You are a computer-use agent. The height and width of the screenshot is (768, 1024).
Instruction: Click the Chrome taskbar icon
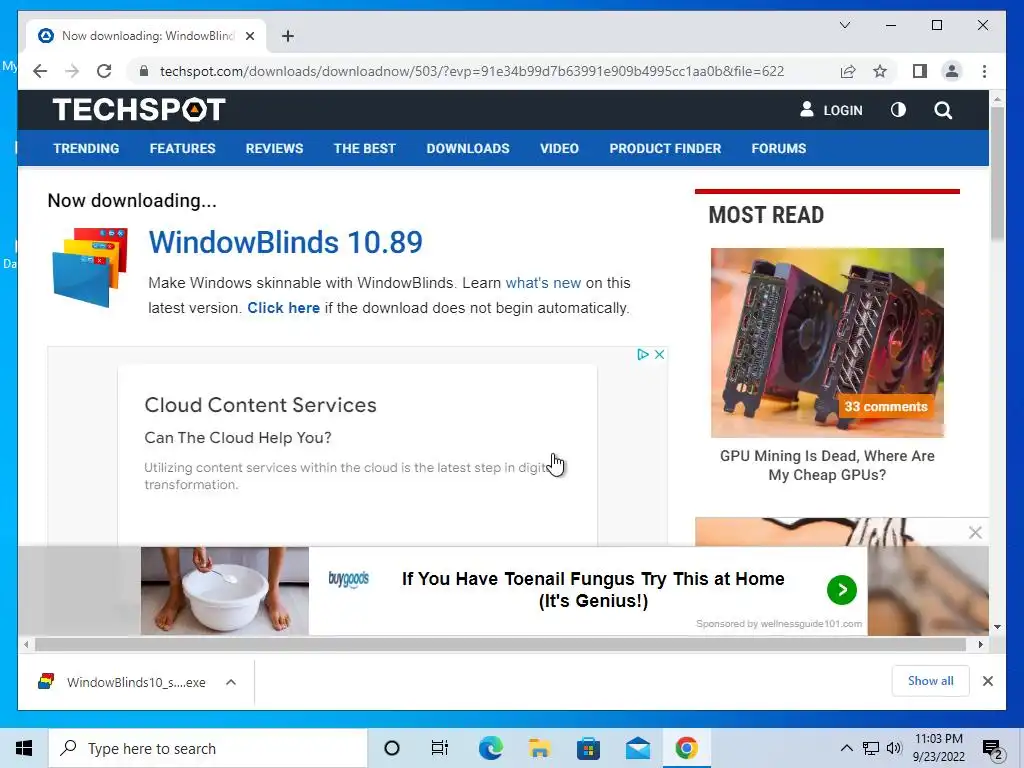pyautogui.click(x=686, y=748)
